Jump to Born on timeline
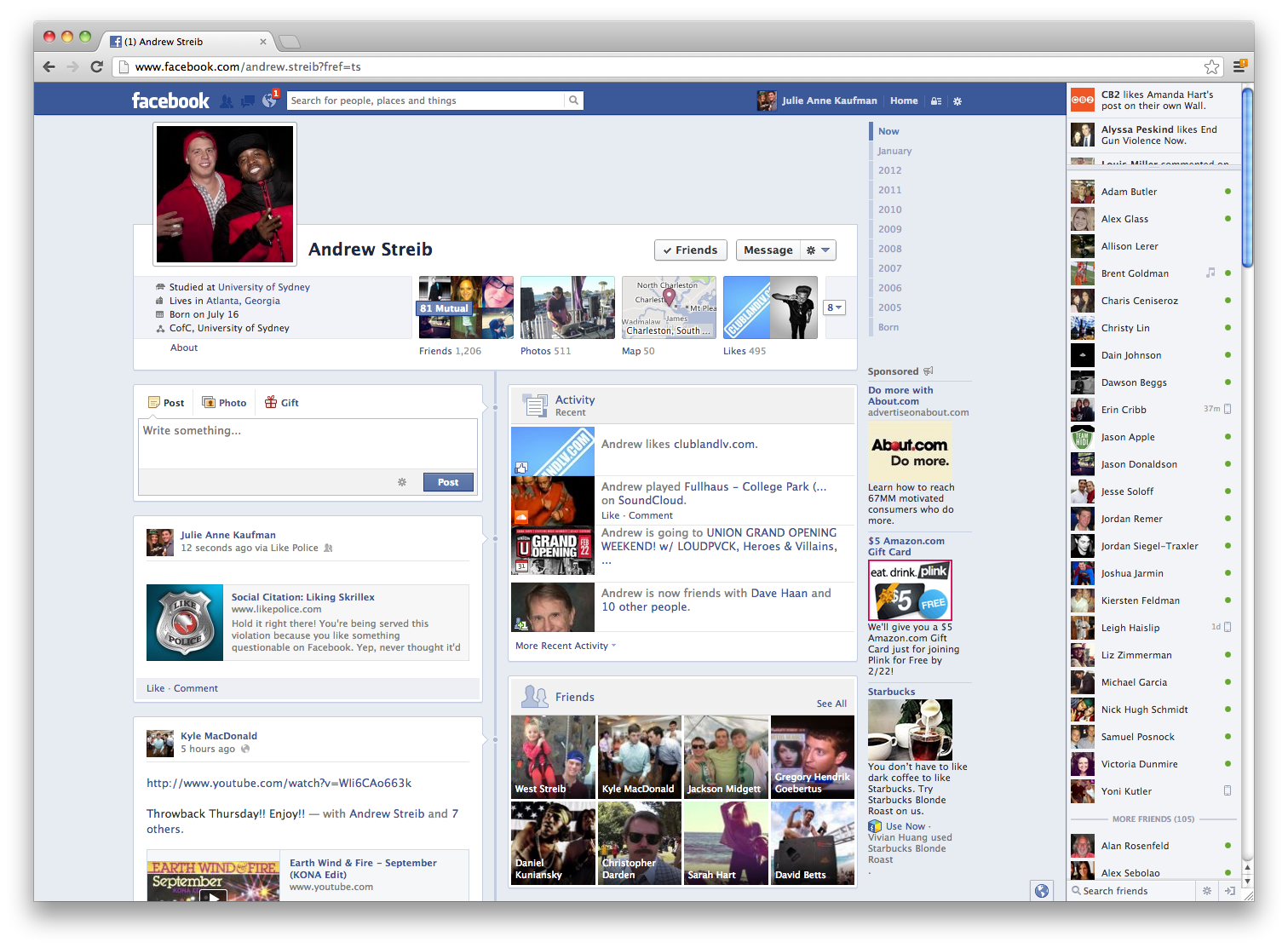This screenshot has height=948, width=1288. (888, 327)
